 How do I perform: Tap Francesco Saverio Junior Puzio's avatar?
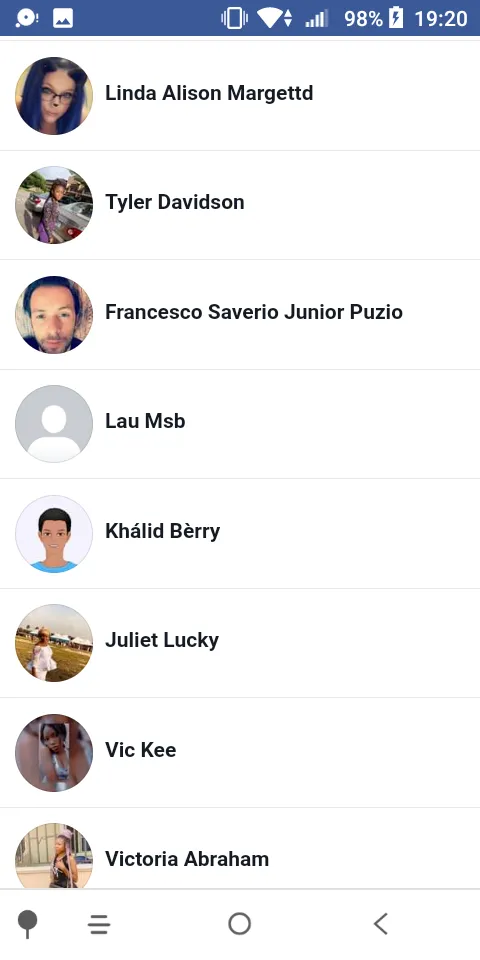(x=54, y=314)
